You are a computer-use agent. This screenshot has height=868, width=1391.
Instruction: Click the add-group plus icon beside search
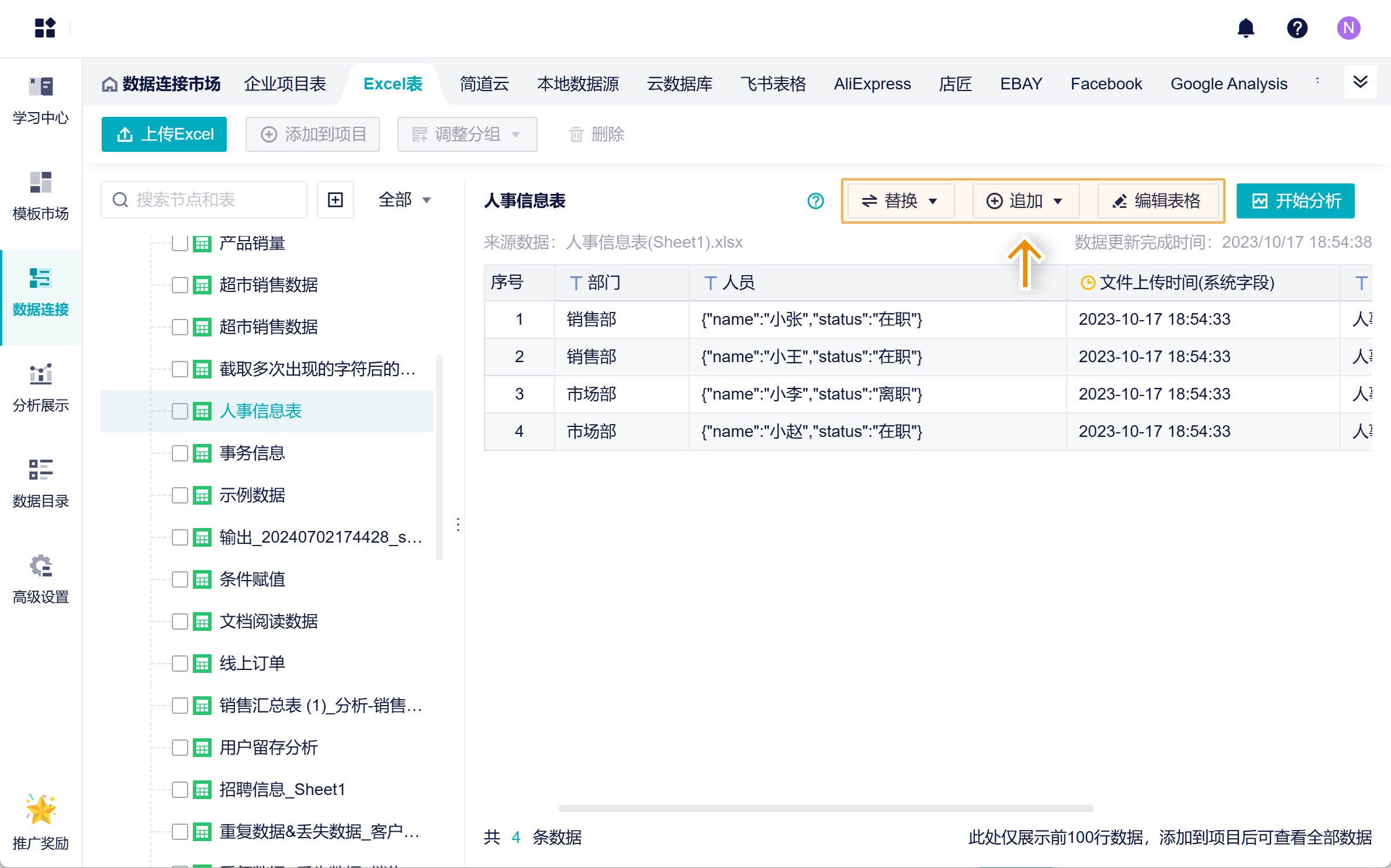pos(335,200)
